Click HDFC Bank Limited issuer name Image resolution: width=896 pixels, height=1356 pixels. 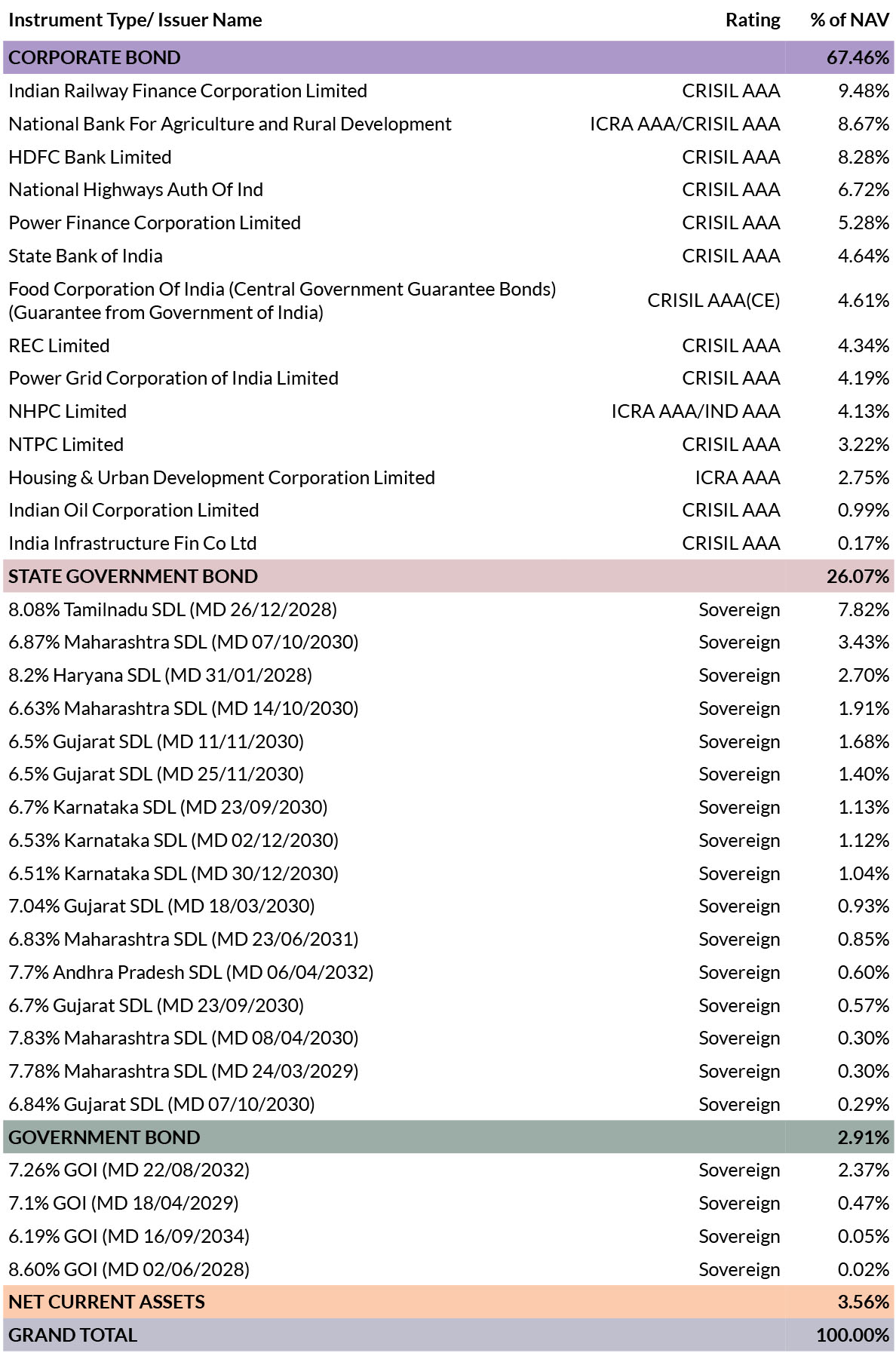(90, 157)
